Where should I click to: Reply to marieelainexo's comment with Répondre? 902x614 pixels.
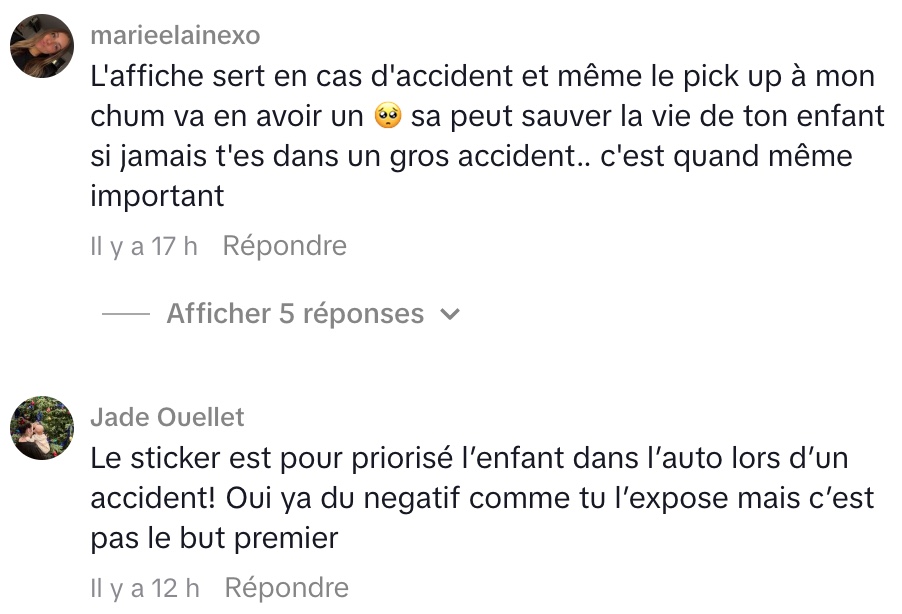284,246
